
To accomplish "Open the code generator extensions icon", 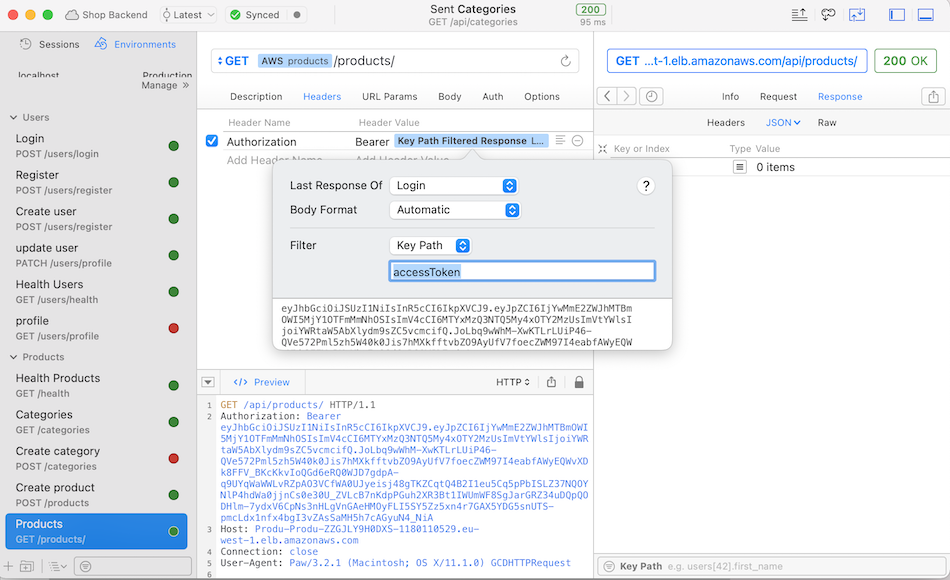I will tap(828, 15).
